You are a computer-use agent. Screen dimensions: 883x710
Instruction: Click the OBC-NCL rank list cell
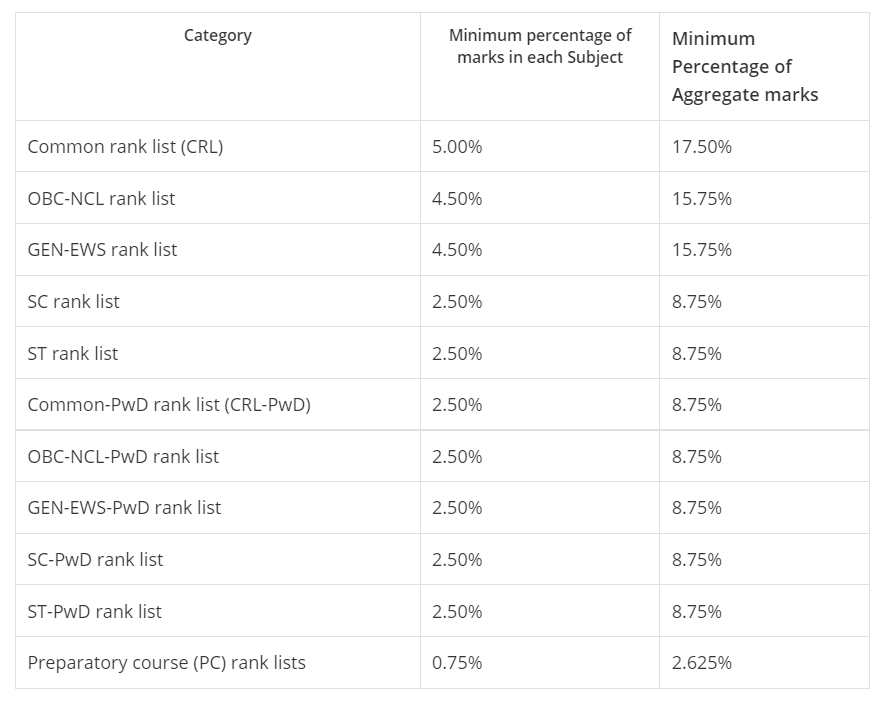(101, 199)
